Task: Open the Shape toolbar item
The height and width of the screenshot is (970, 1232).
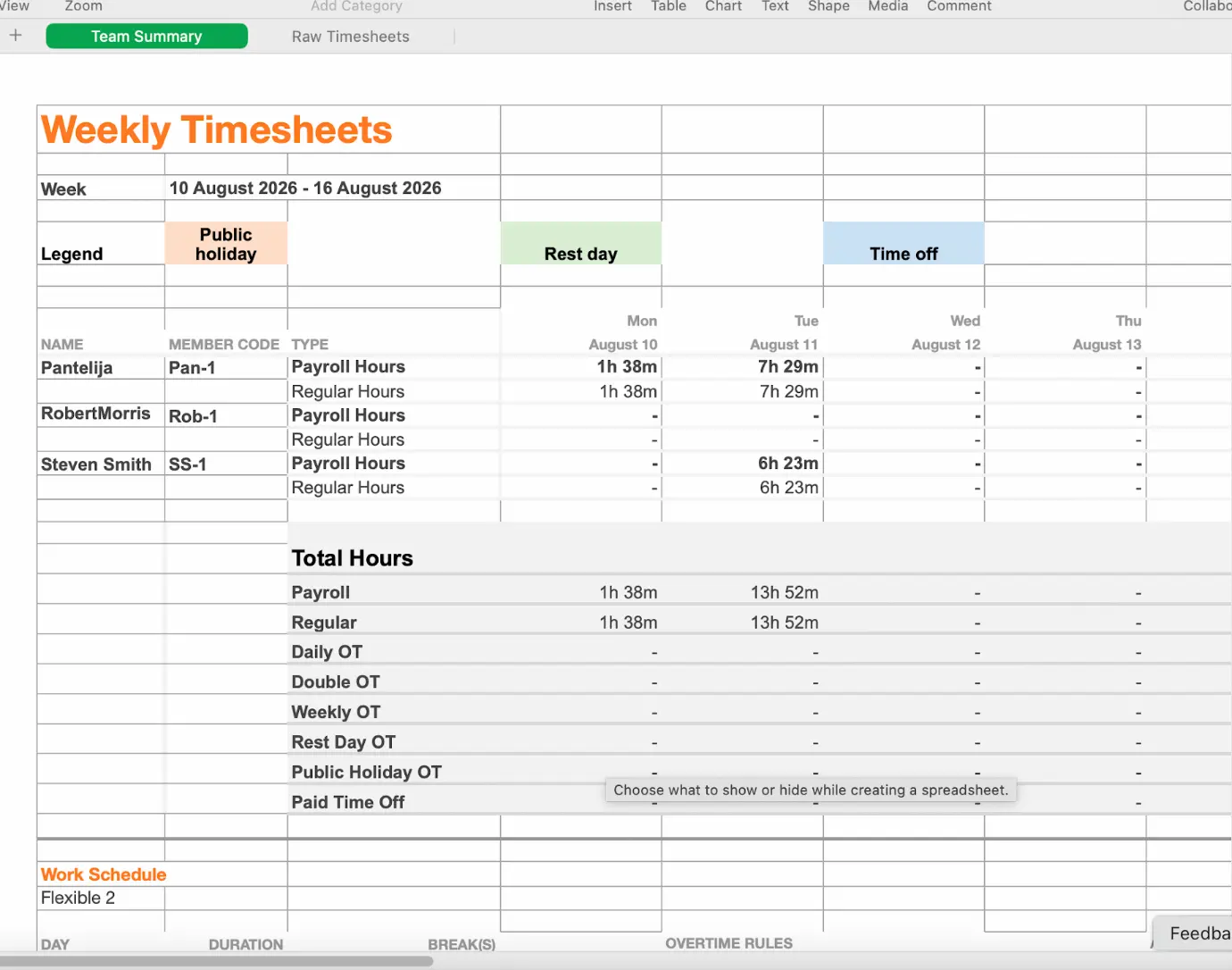Action: point(828,6)
